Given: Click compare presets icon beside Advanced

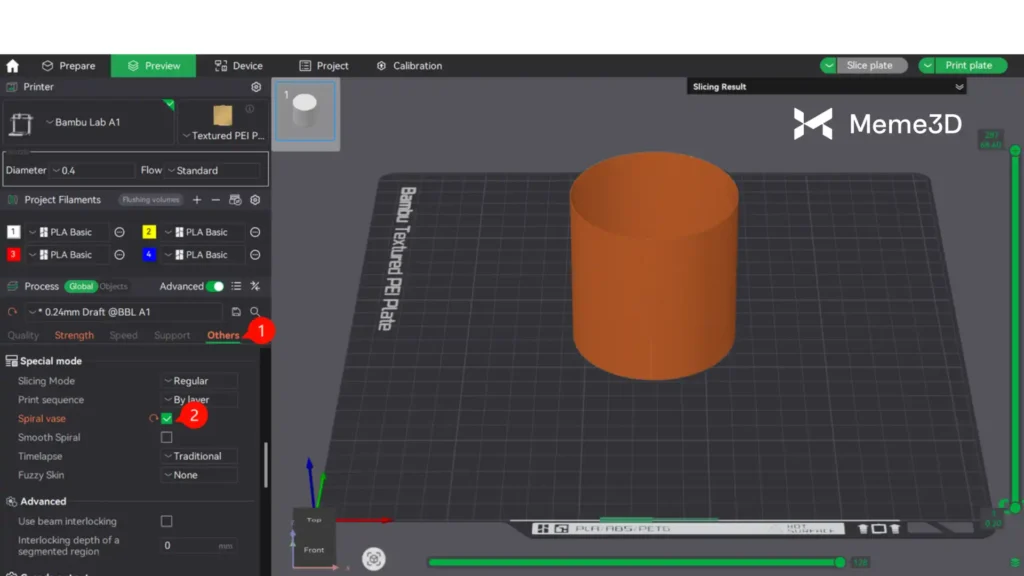Looking at the screenshot, I should (255, 286).
